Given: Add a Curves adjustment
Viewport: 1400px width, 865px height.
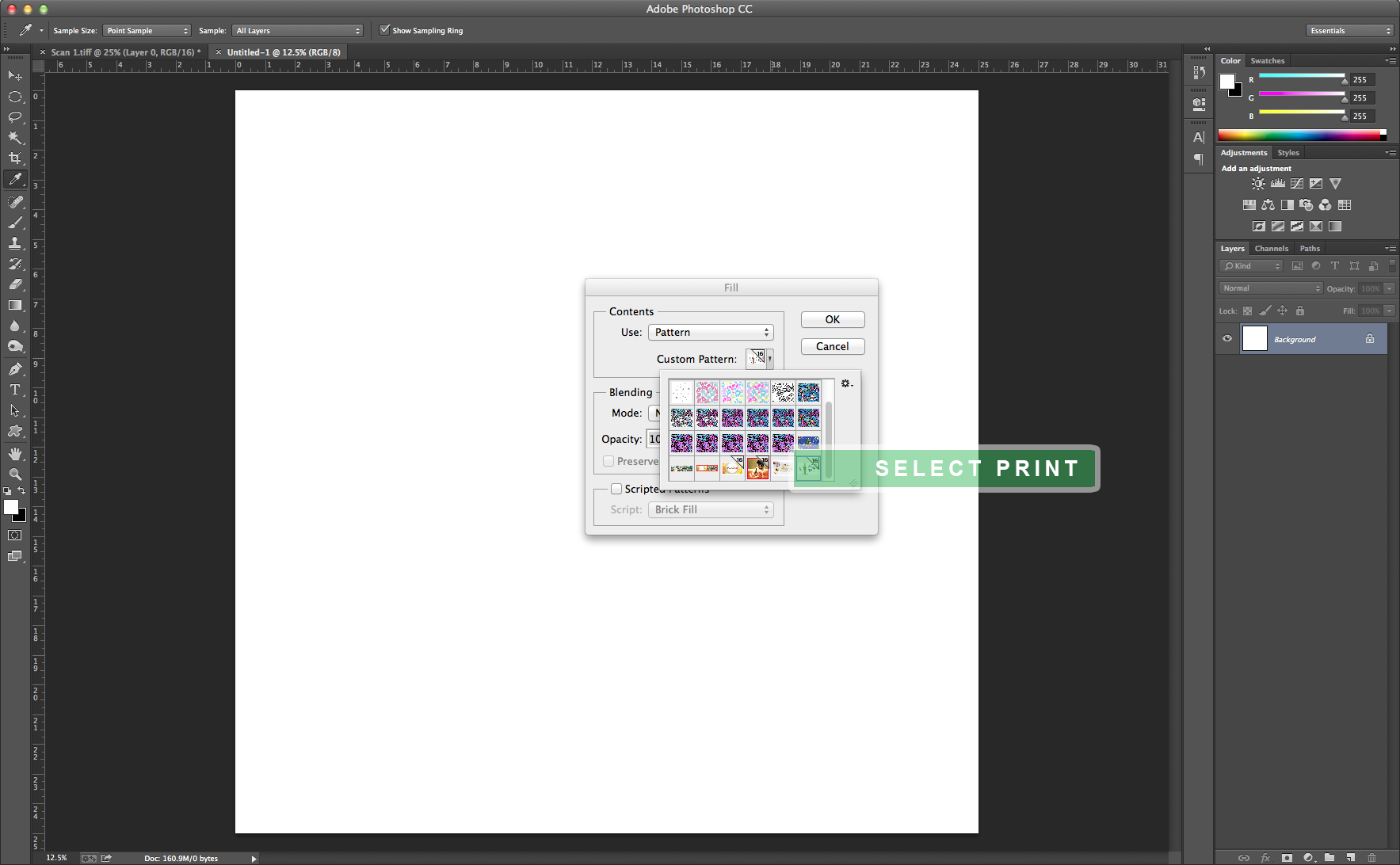Looking at the screenshot, I should [x=1297, y=184].
